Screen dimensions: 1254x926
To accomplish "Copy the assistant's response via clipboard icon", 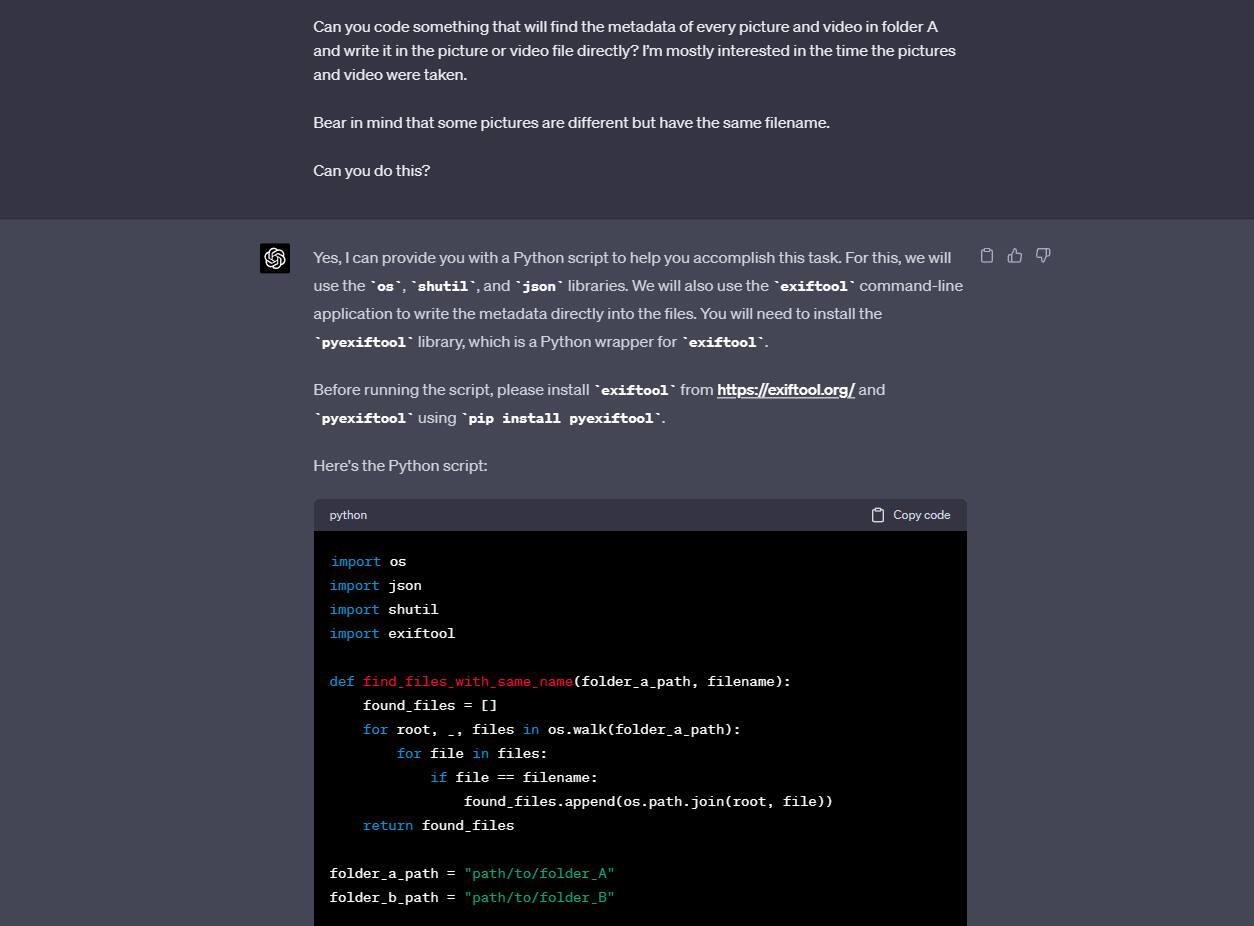I will [x=987, y=255].
